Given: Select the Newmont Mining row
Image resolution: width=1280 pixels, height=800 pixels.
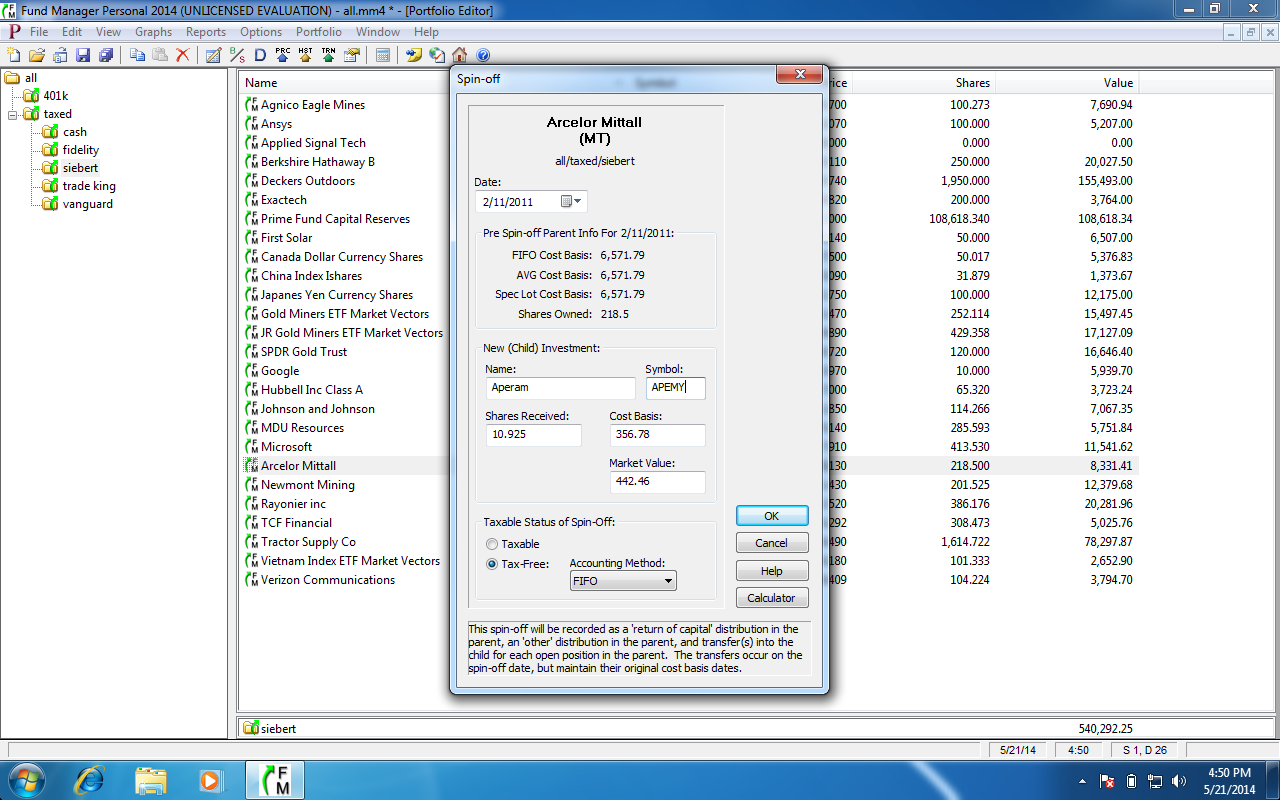Looking at the screenshot, I should point(690,485).
